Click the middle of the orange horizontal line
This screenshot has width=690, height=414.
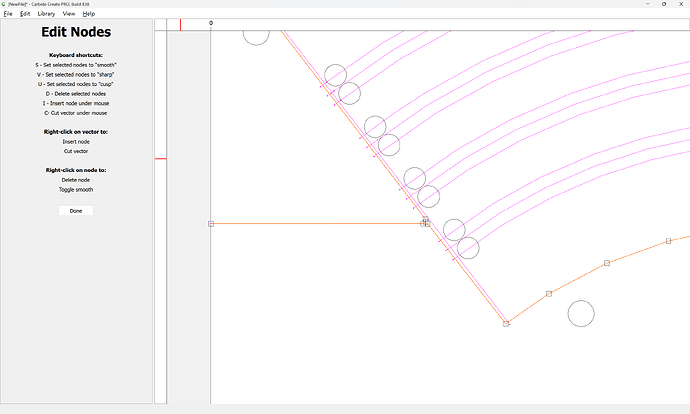click(318, 224)
